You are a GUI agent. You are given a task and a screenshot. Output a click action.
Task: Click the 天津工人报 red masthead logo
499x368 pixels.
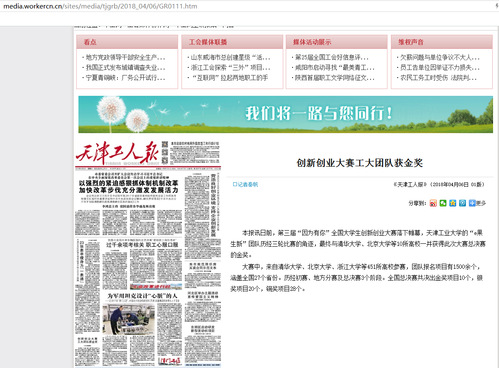point(117,153)
